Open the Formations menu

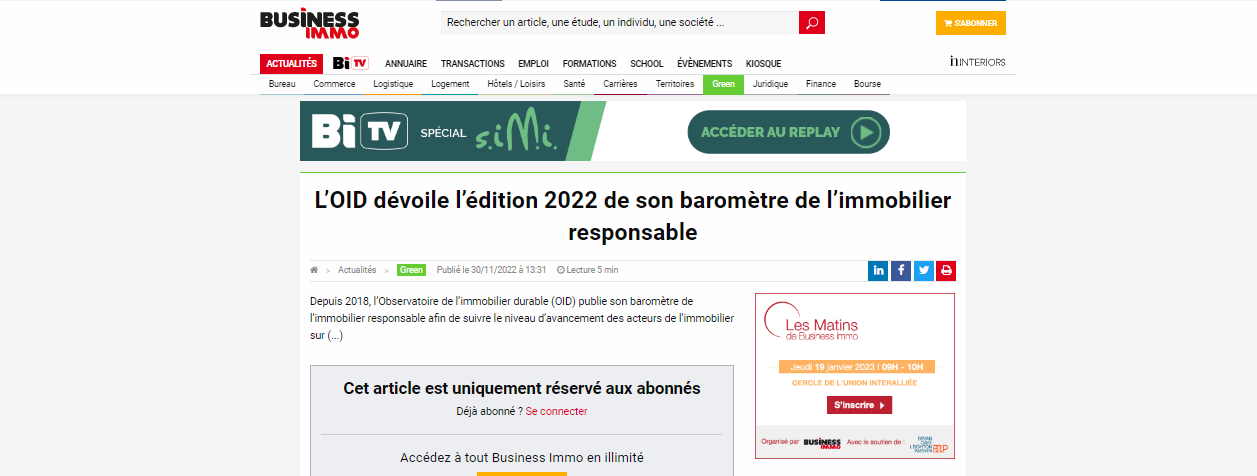click(x=590, y=64)
